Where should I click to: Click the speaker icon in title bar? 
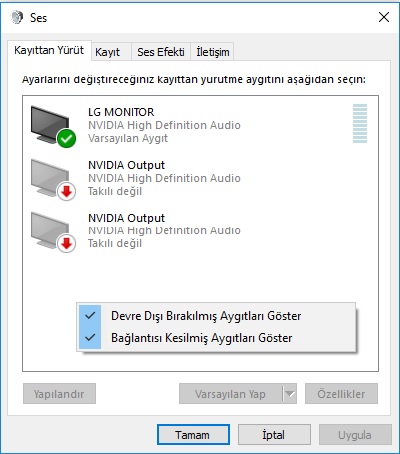click(x=17, y=17)
